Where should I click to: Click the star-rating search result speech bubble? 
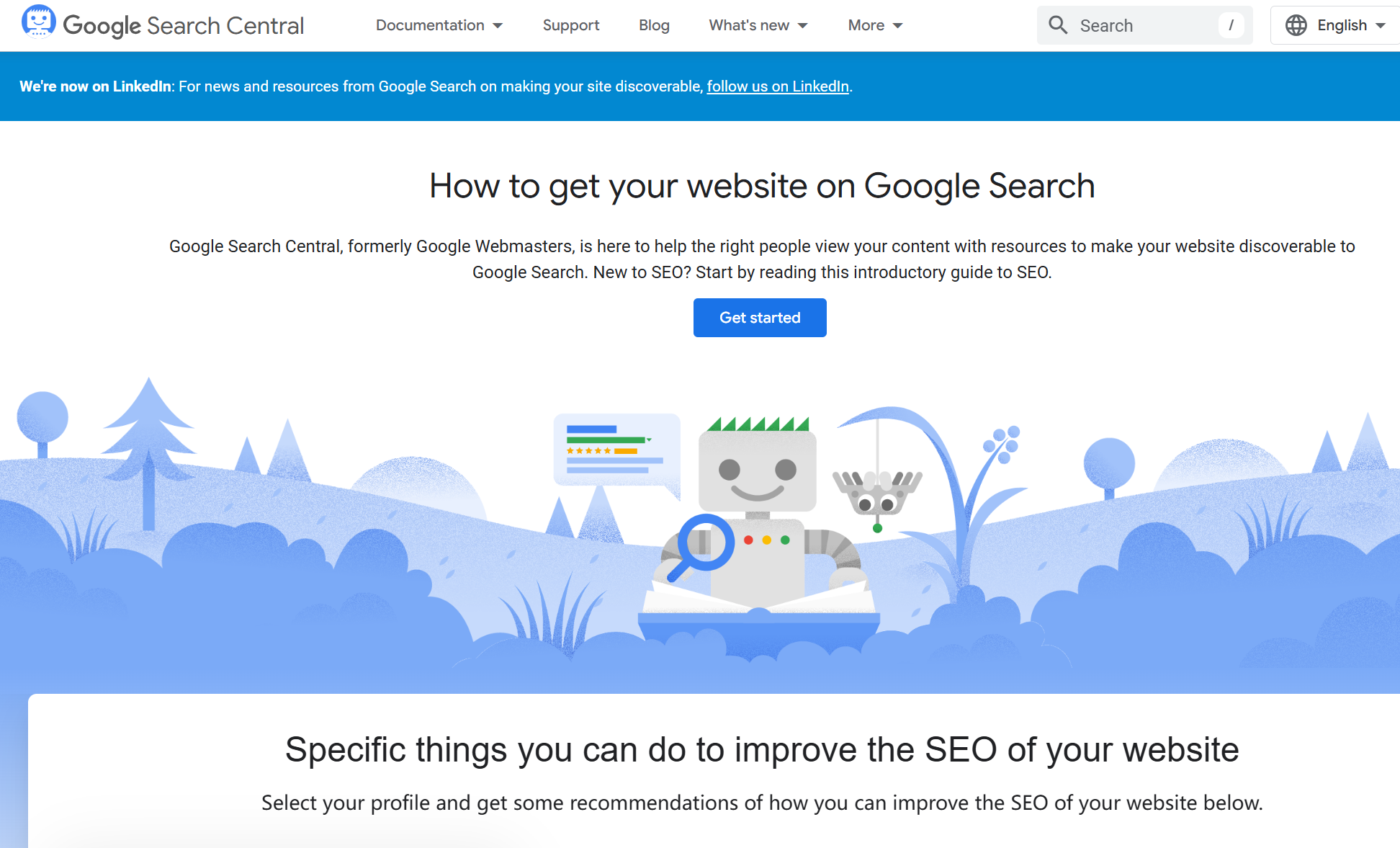(x=614, y=450)
